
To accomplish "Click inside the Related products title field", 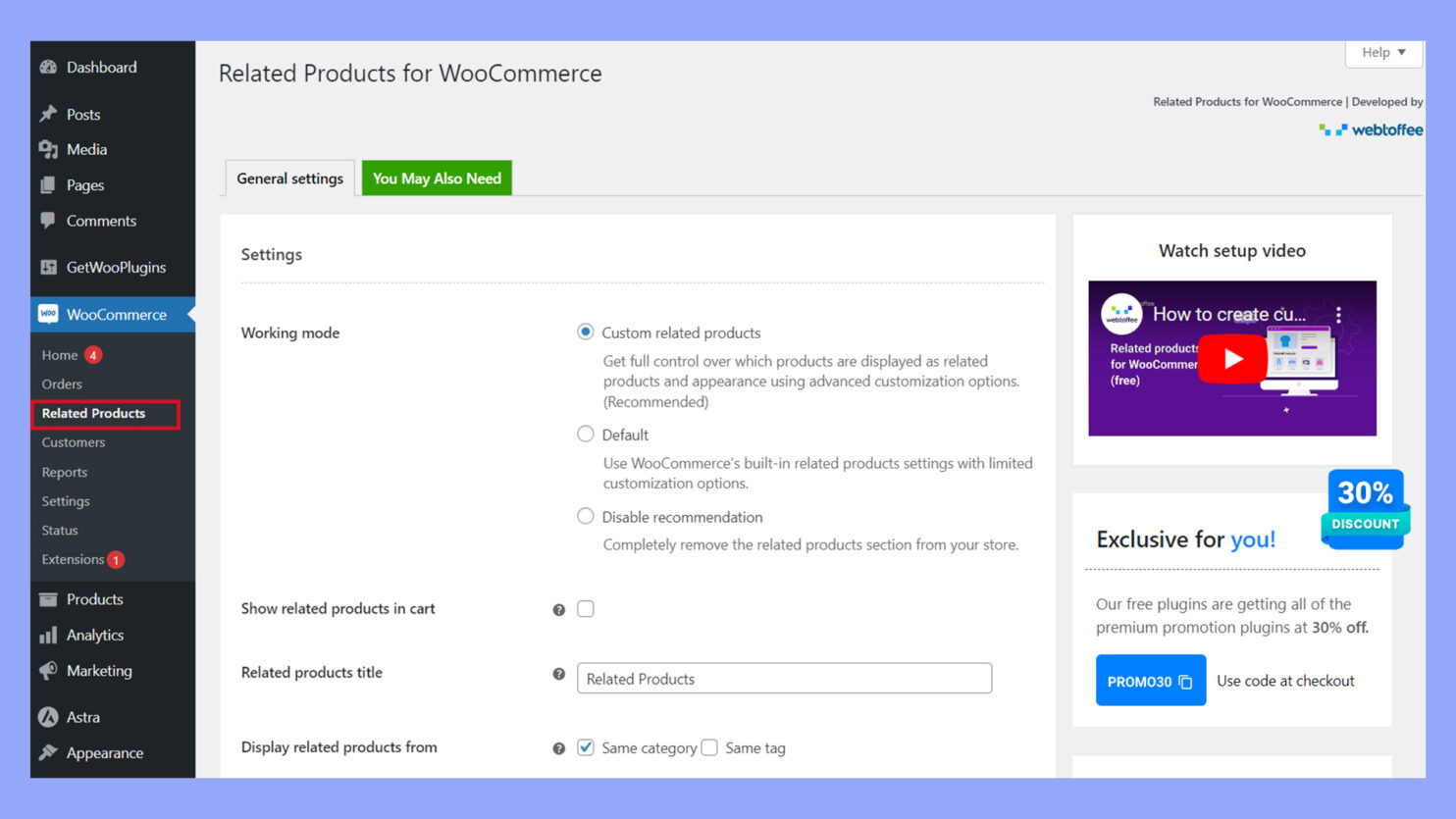I will tap(784, 678).
